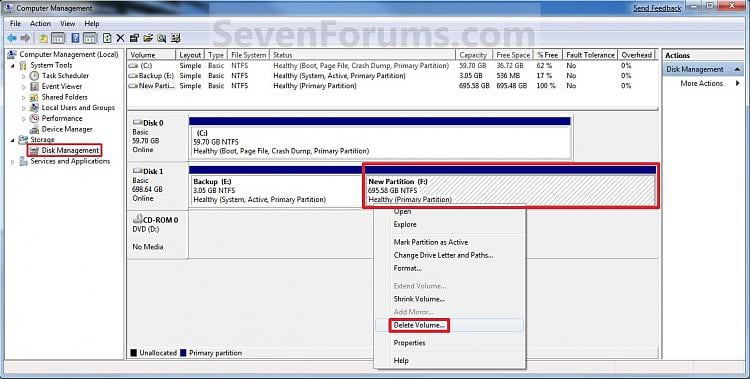The image size is (750, 379).
Task: Select the New Parti... row in volume list
Action: (x=392, y=86)
